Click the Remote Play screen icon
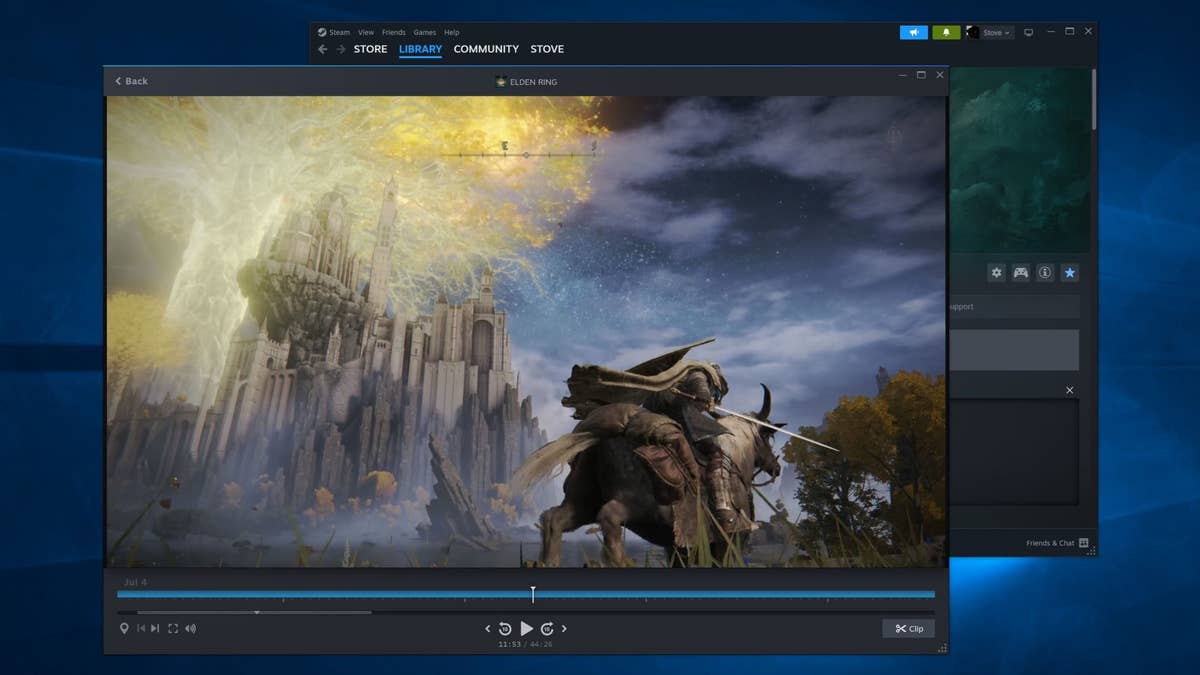This screenshot has height=675, width=1200. pyautogui.click(x=1028, y=31)
